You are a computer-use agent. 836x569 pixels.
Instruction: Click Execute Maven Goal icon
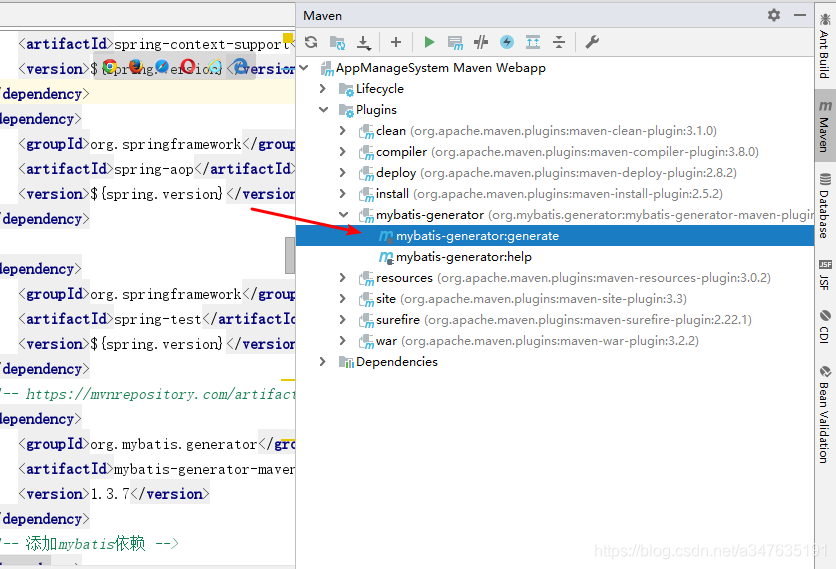point(455,43)
